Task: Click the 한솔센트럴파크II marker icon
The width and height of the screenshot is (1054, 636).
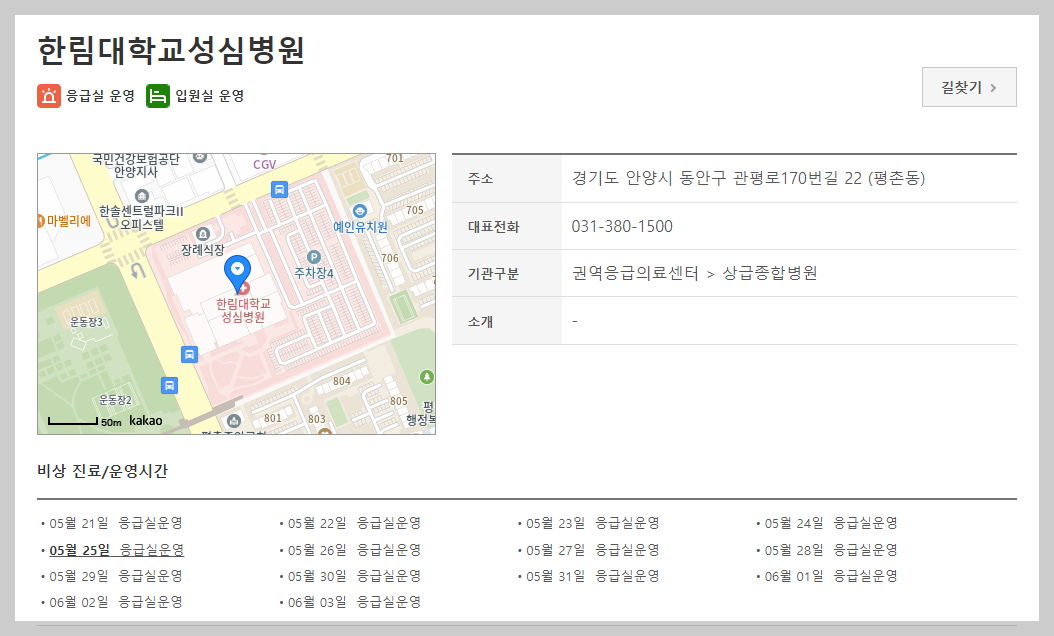Action: coord(142,196)
